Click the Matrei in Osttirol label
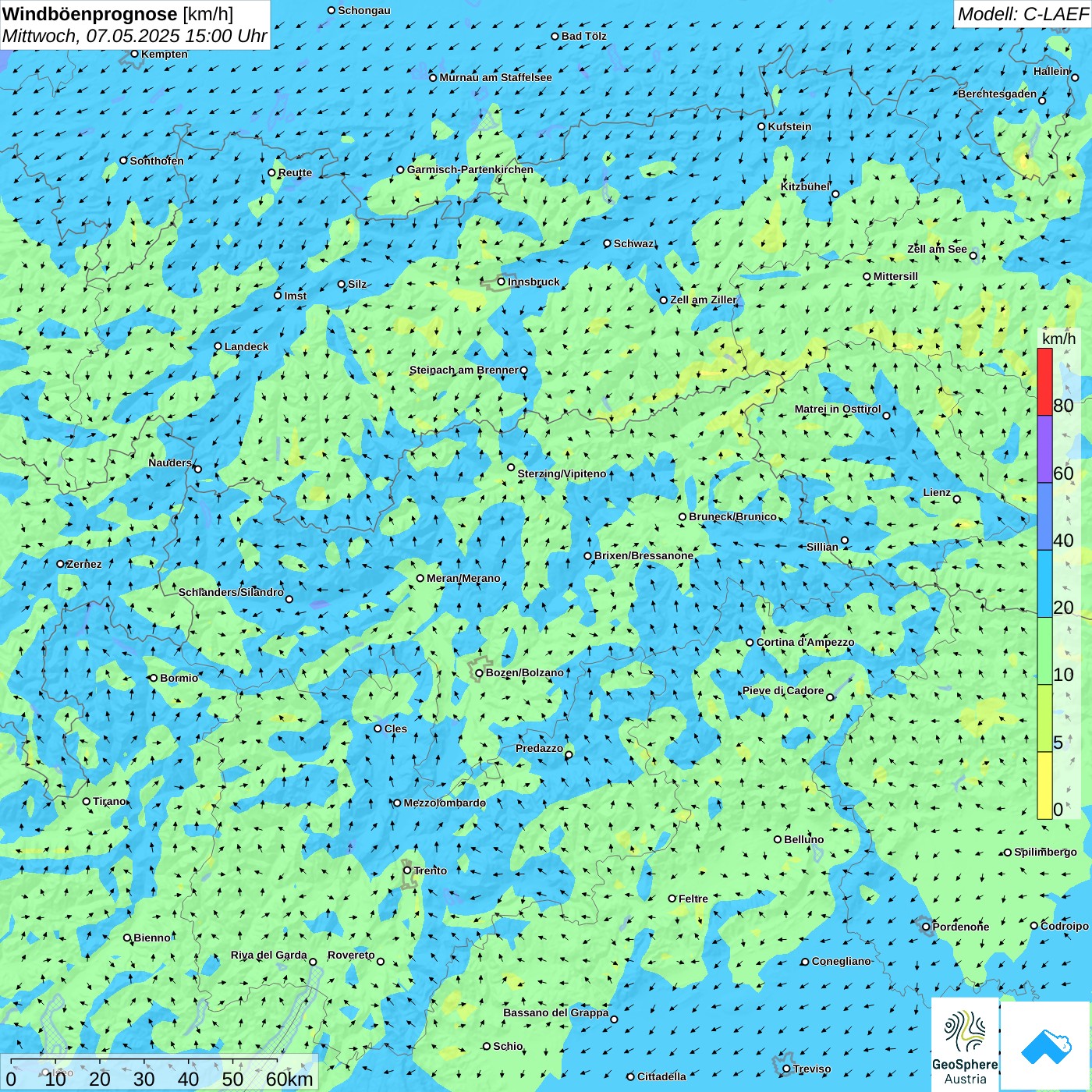 click(838, 409)
